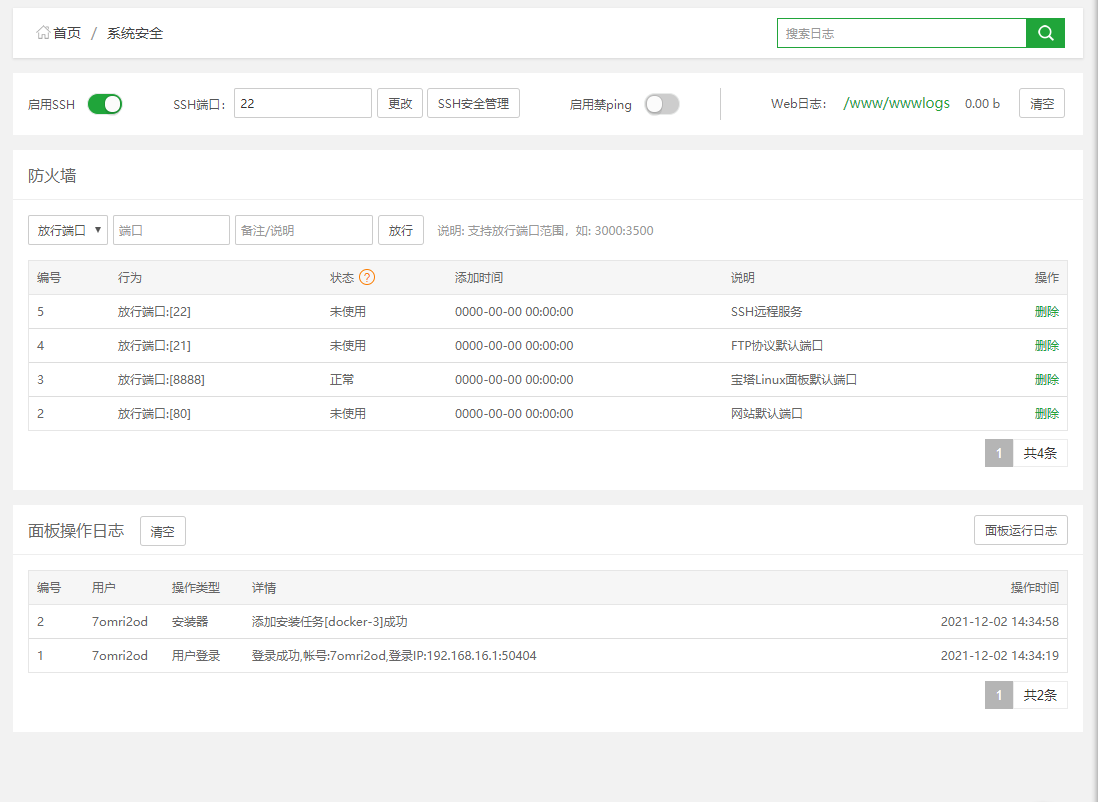
Task: Delete the 宝塔Linux面板默认端口 8888 rule
Action: pyautogui.click(x=1046, y=380)
